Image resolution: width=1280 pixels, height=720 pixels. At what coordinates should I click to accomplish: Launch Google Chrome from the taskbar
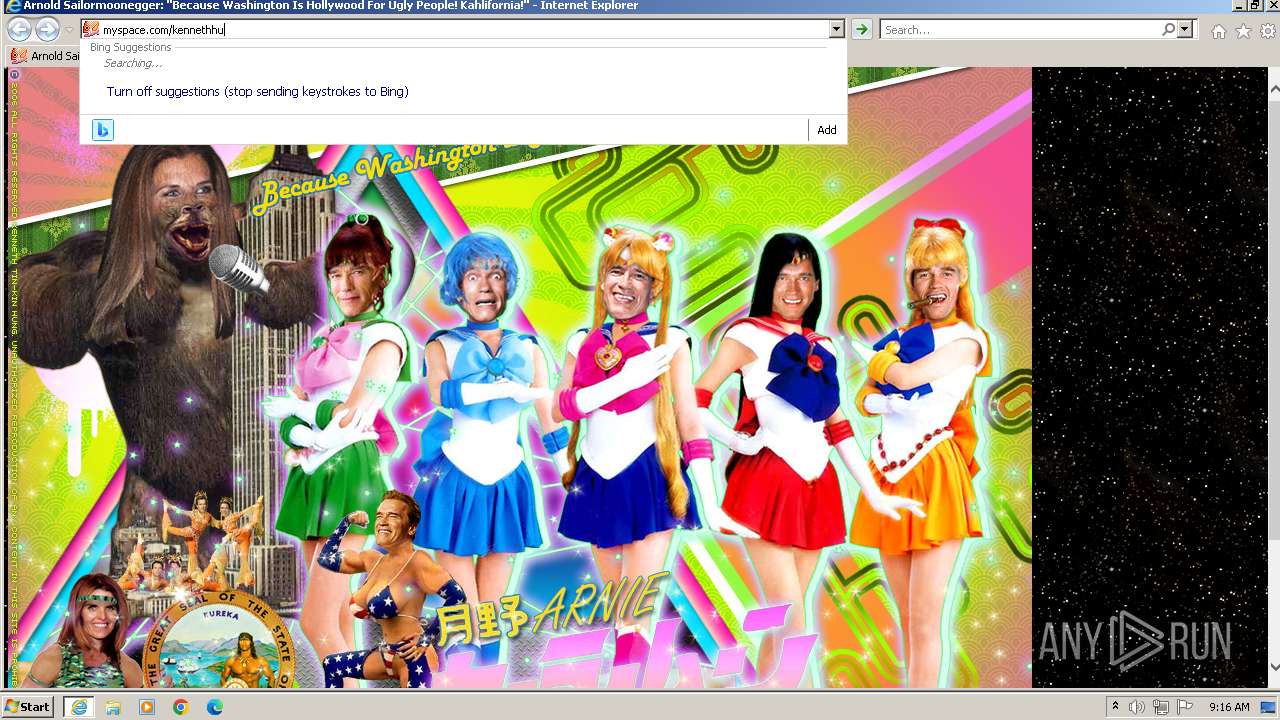[x=181, y=707]
